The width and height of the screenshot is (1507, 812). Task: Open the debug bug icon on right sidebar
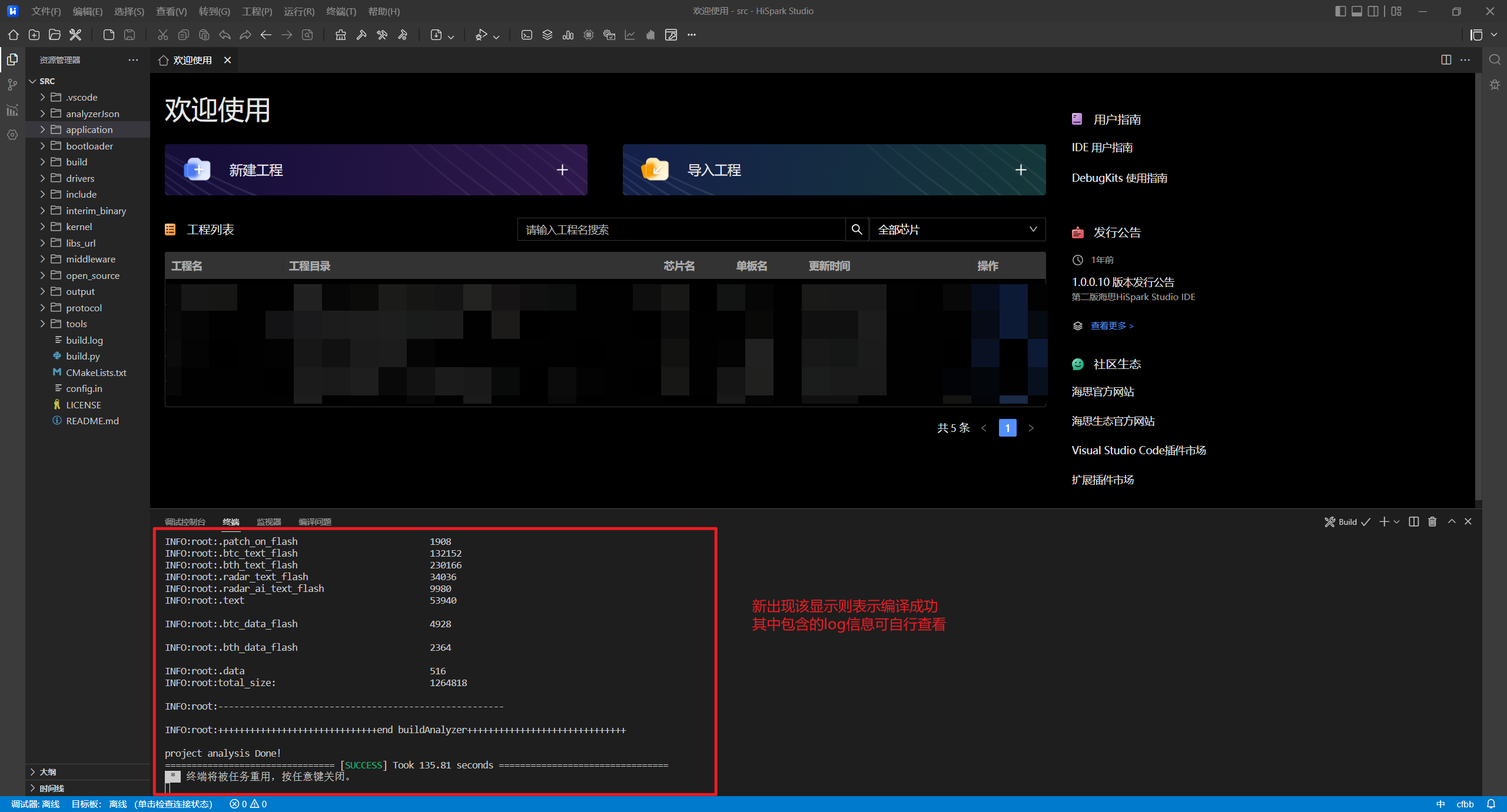(1495, 85)
